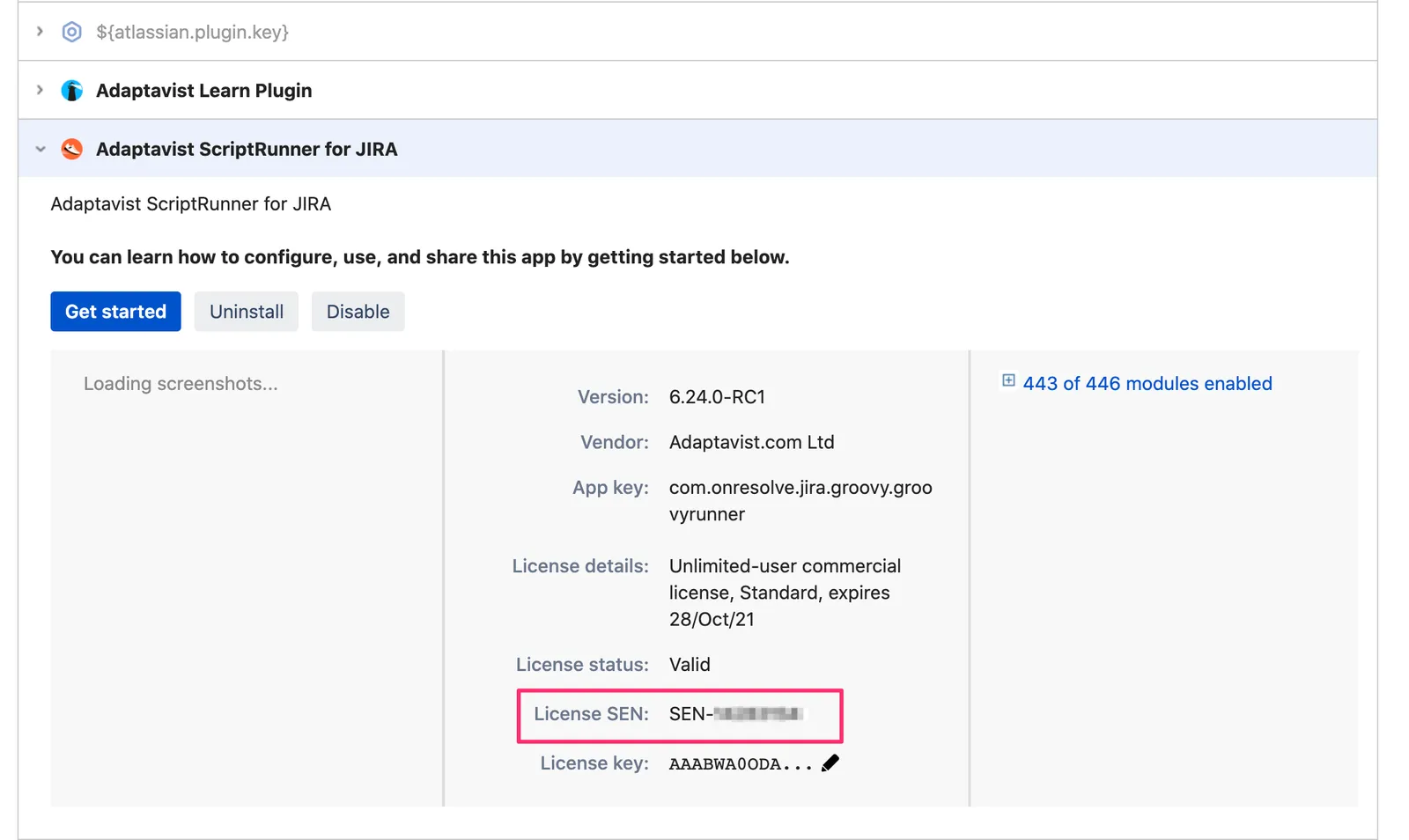Image resolution: width=1409 pixels, height=840 pixels.
Task: Click the Version: label
Action: [613, 396]
